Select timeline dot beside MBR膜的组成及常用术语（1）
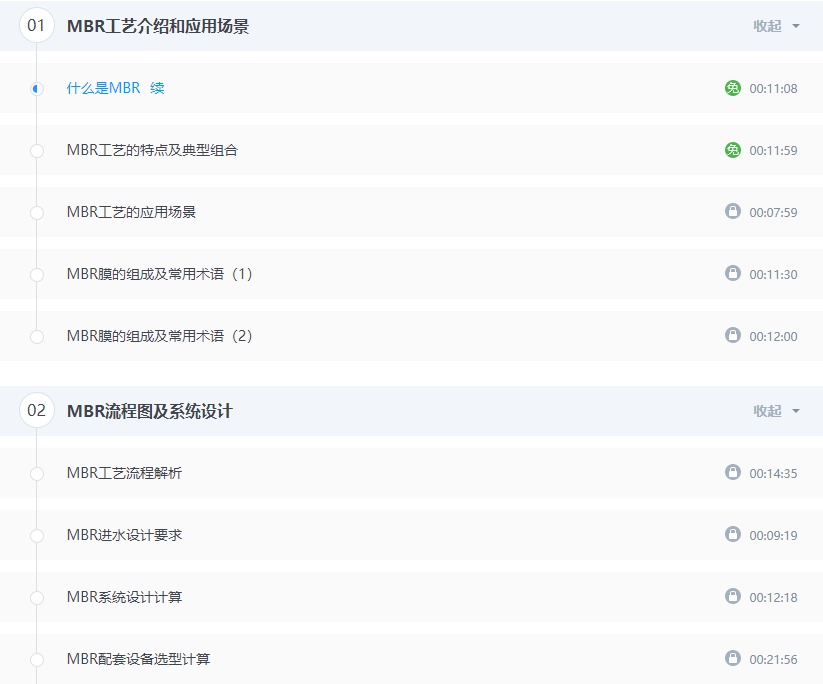 (x=37, y=275)
